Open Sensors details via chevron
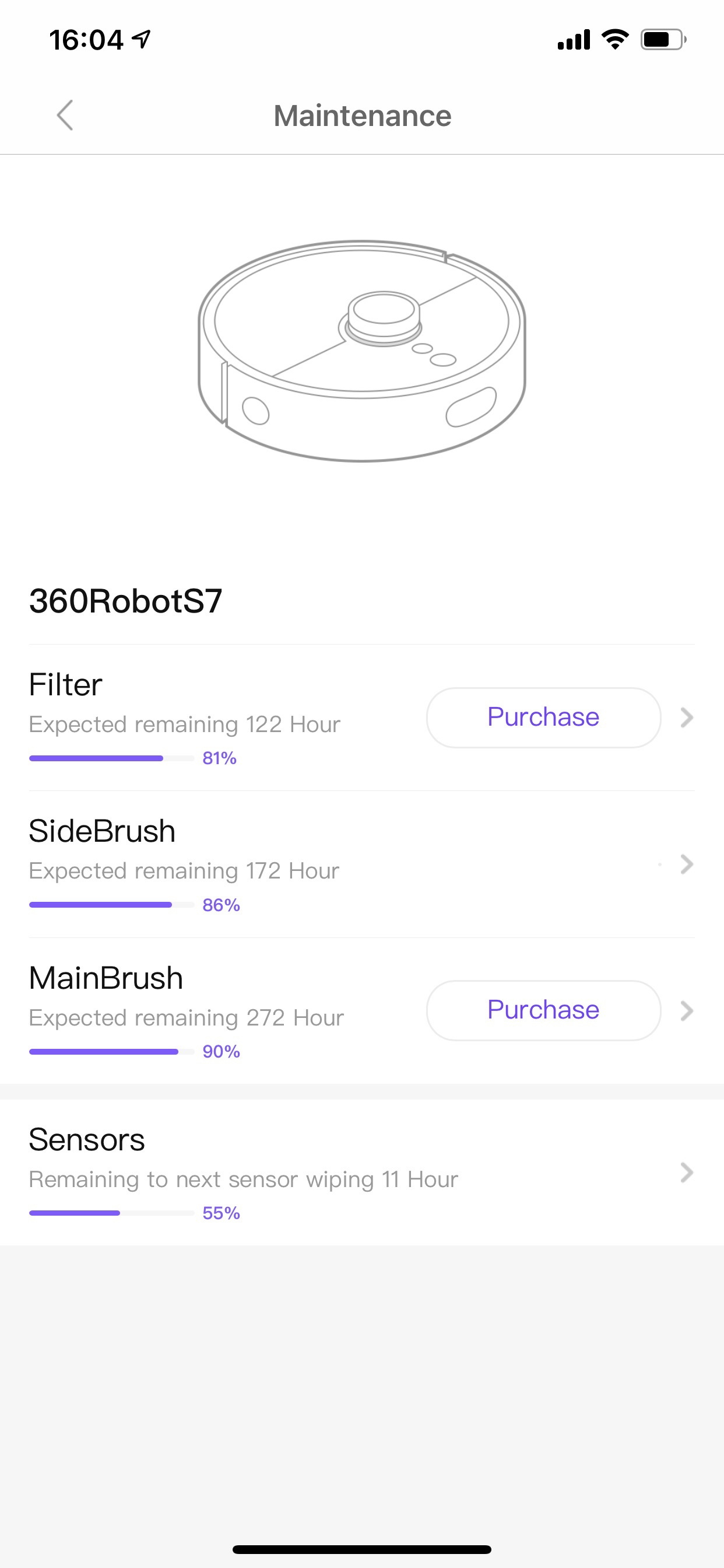This screenshot has height=1568, width=724. 687,1172
